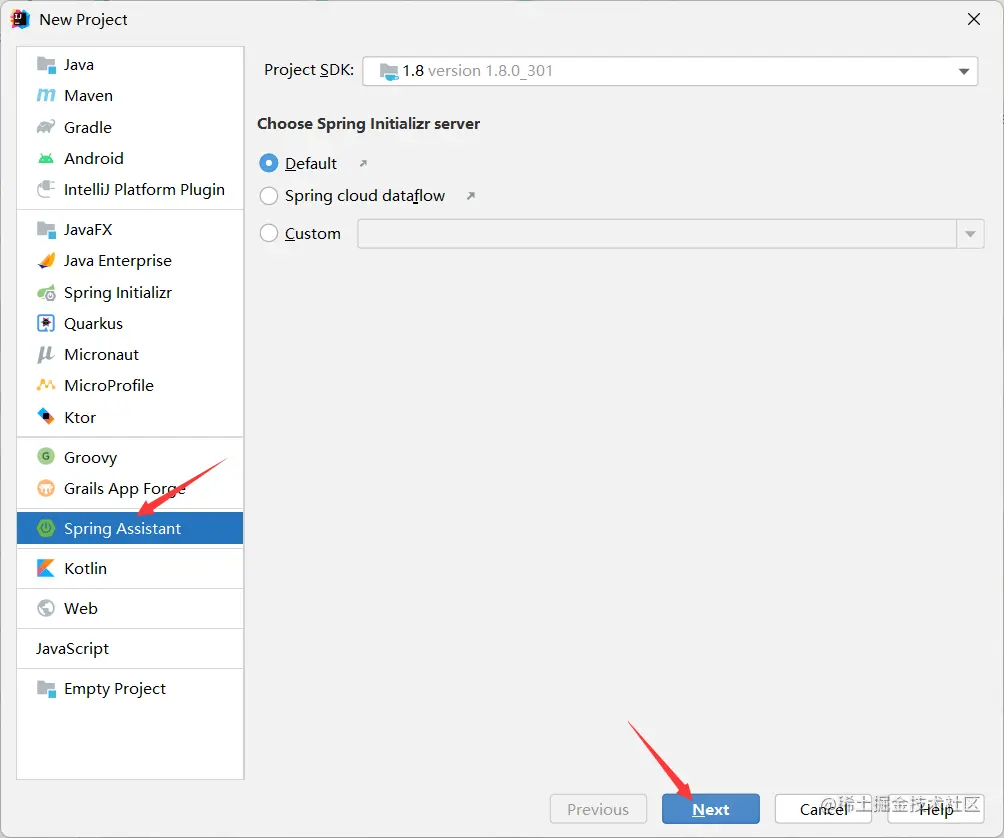This screenshot has height=838, width=1004.
Task: Select the text label 'IntelliJ Platform Plugin'
Action: point(144,189)
